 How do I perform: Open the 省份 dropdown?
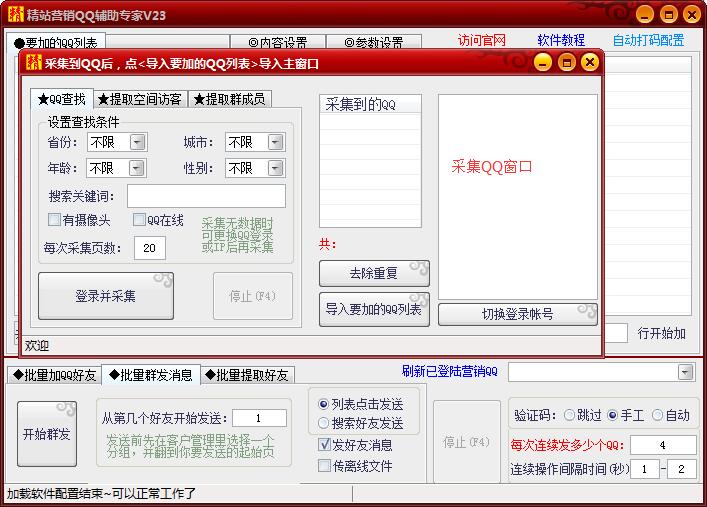(138, 143)
